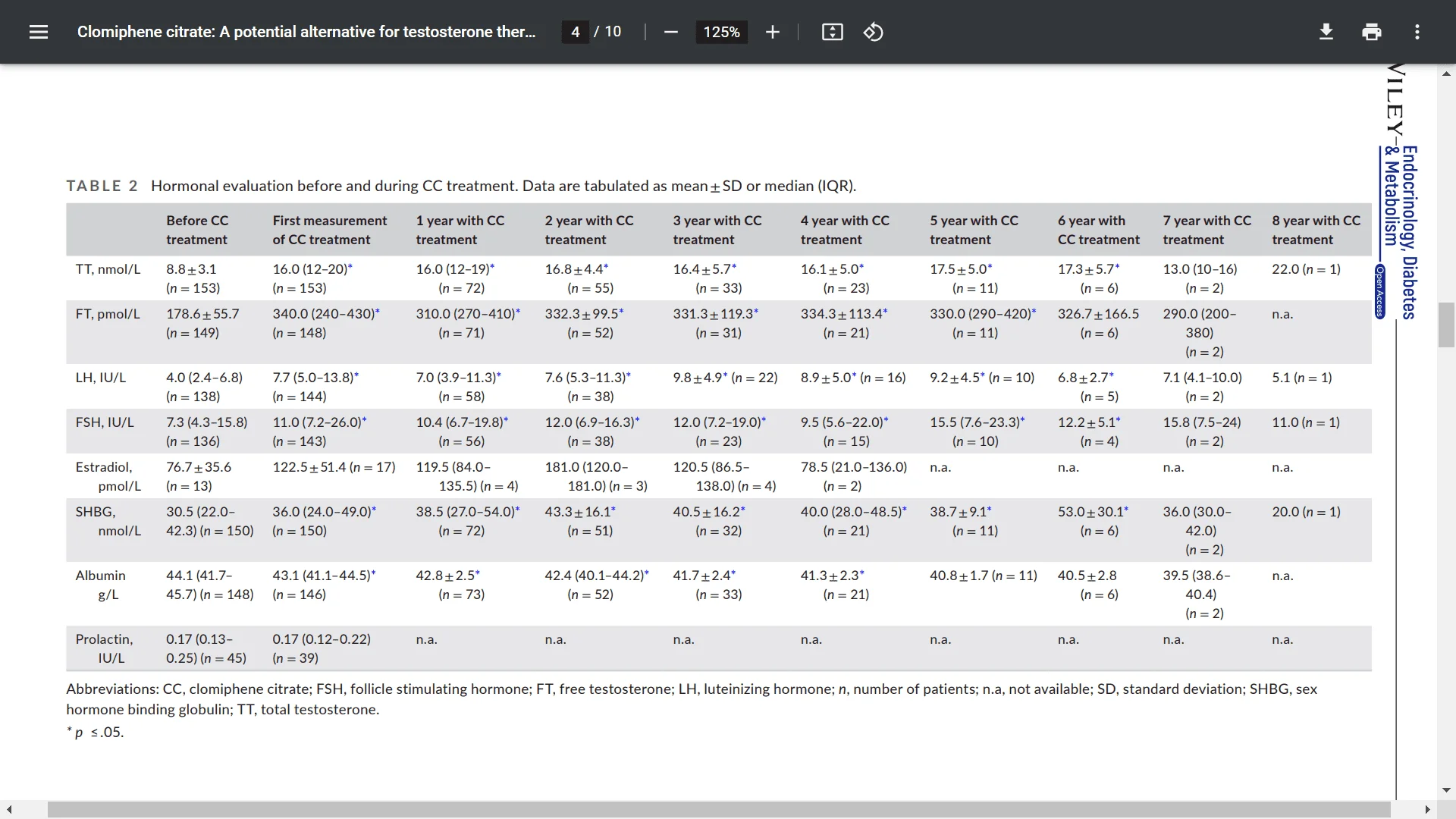Image resolution: width=1456 pixels, height=819 pixels.
Task: Click the '6 year with CC treatment' header
Action: (x=1099, y=230)
